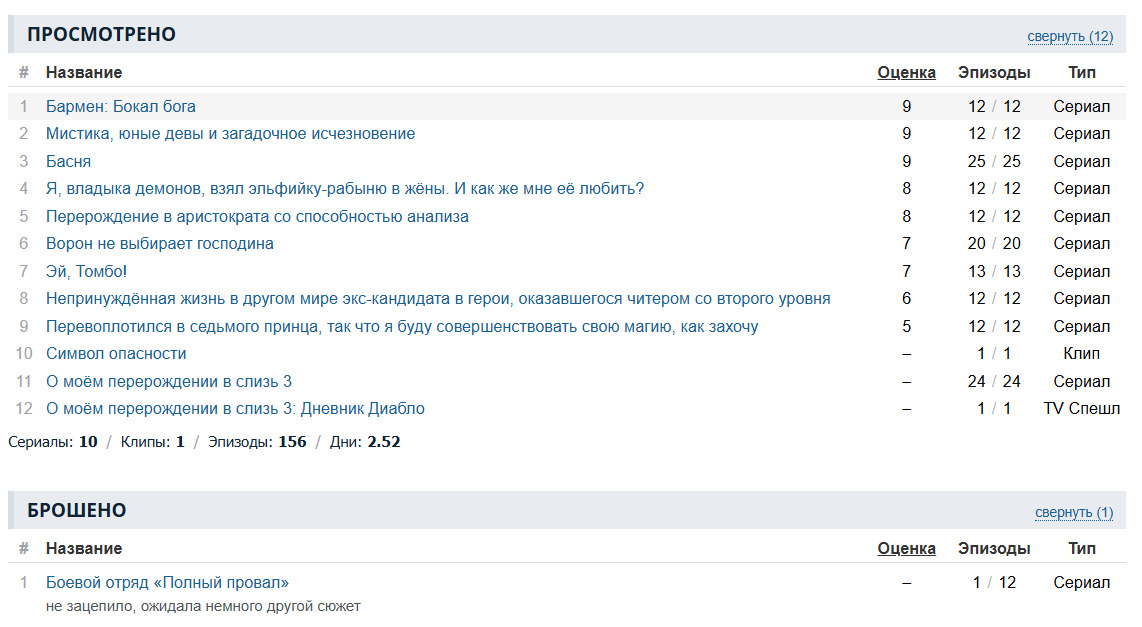The height and width of the screenshot is (627, 1142).
Task: Click the Название column header in watched list
Action: pyautogui.click(x=84, y=72)
